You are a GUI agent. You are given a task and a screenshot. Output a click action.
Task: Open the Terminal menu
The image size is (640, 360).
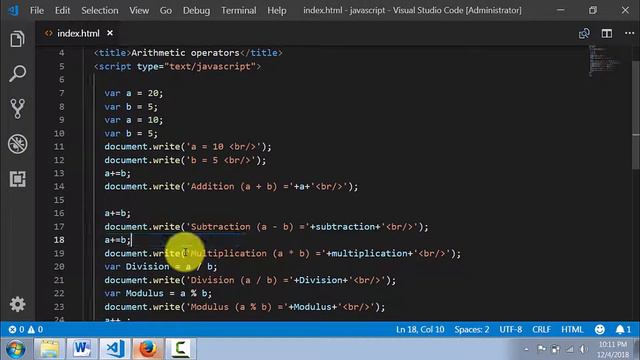(x=239, y=10)
